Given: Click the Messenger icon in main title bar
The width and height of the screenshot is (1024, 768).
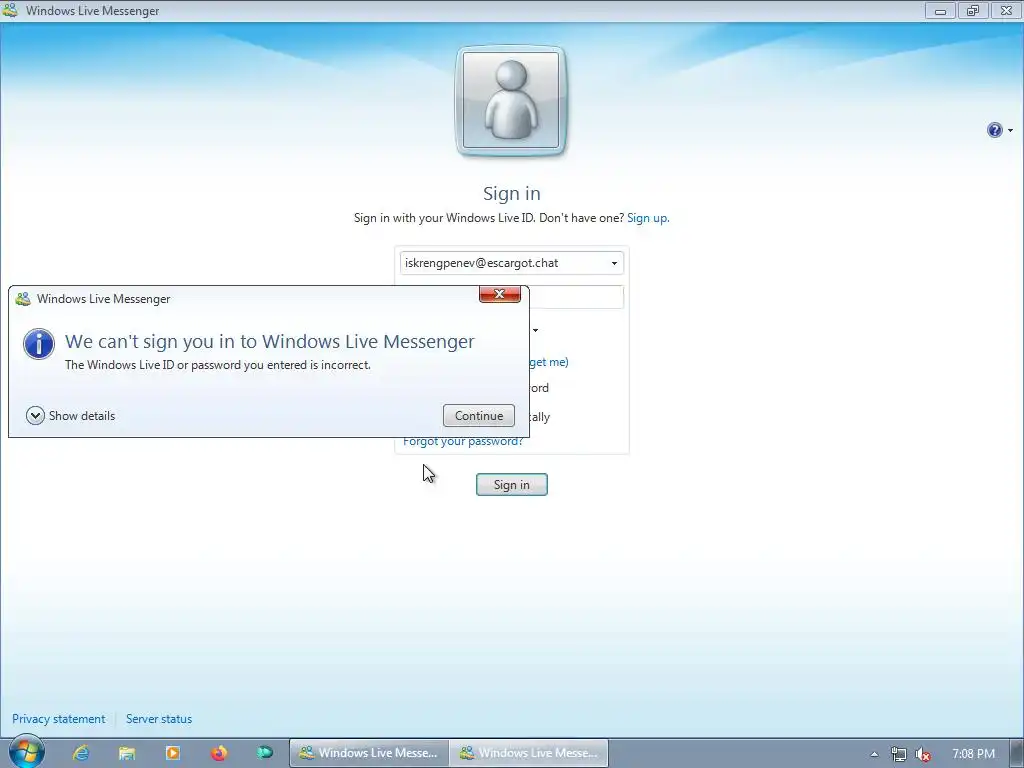Looking at the screenshot, I should [10, 10].
